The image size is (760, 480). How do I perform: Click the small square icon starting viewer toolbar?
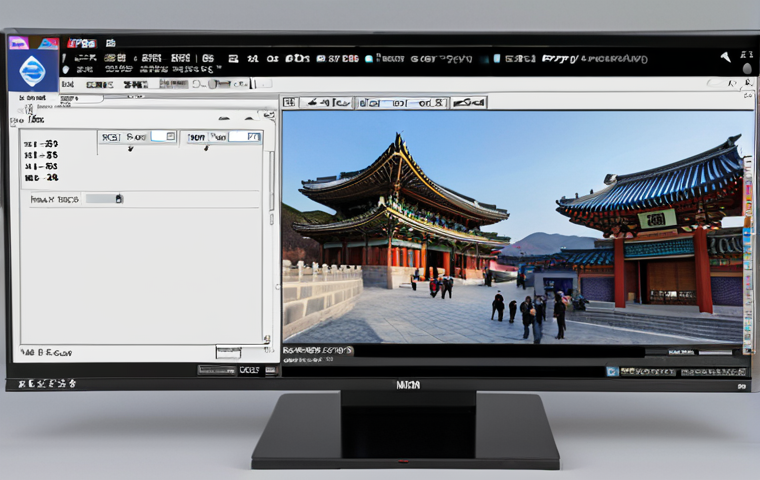click(289, 102)
